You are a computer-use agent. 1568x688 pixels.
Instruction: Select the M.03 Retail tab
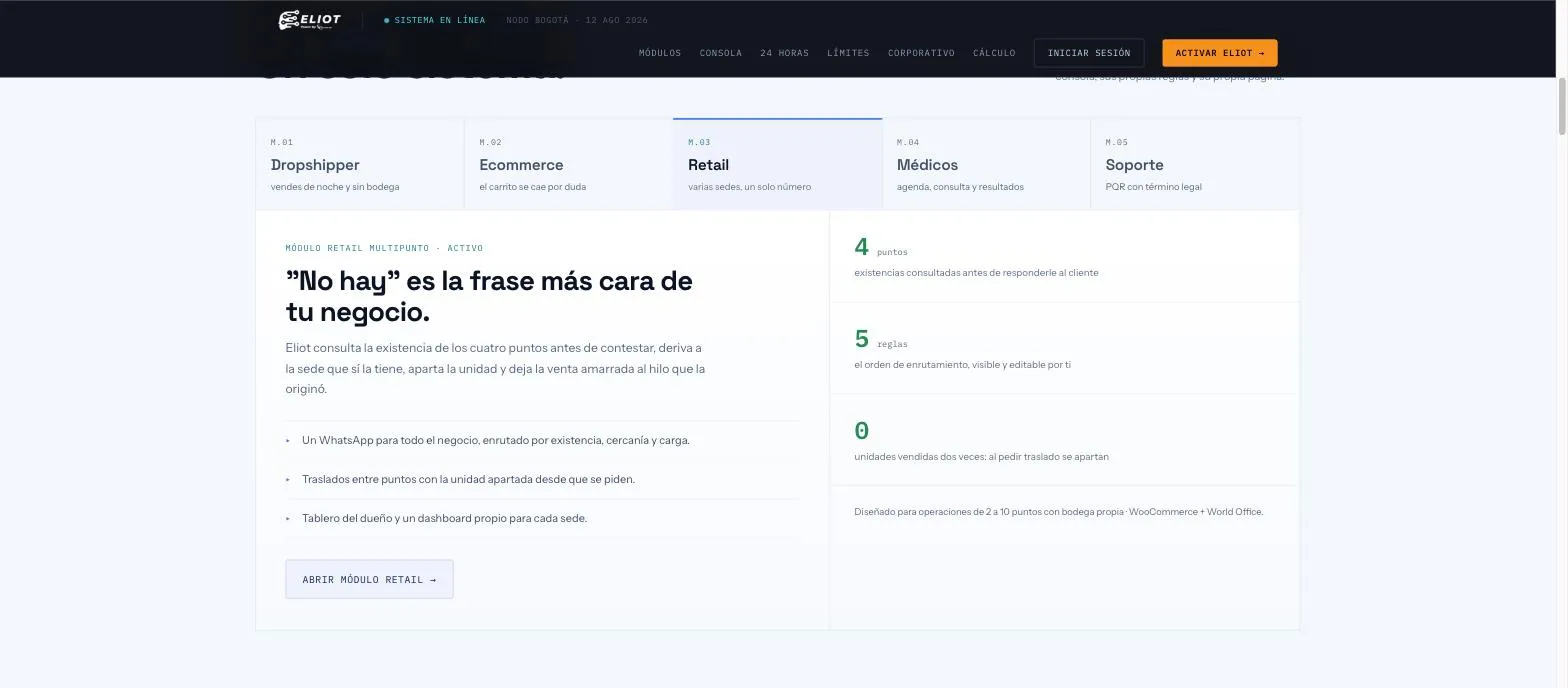[777, 164]
